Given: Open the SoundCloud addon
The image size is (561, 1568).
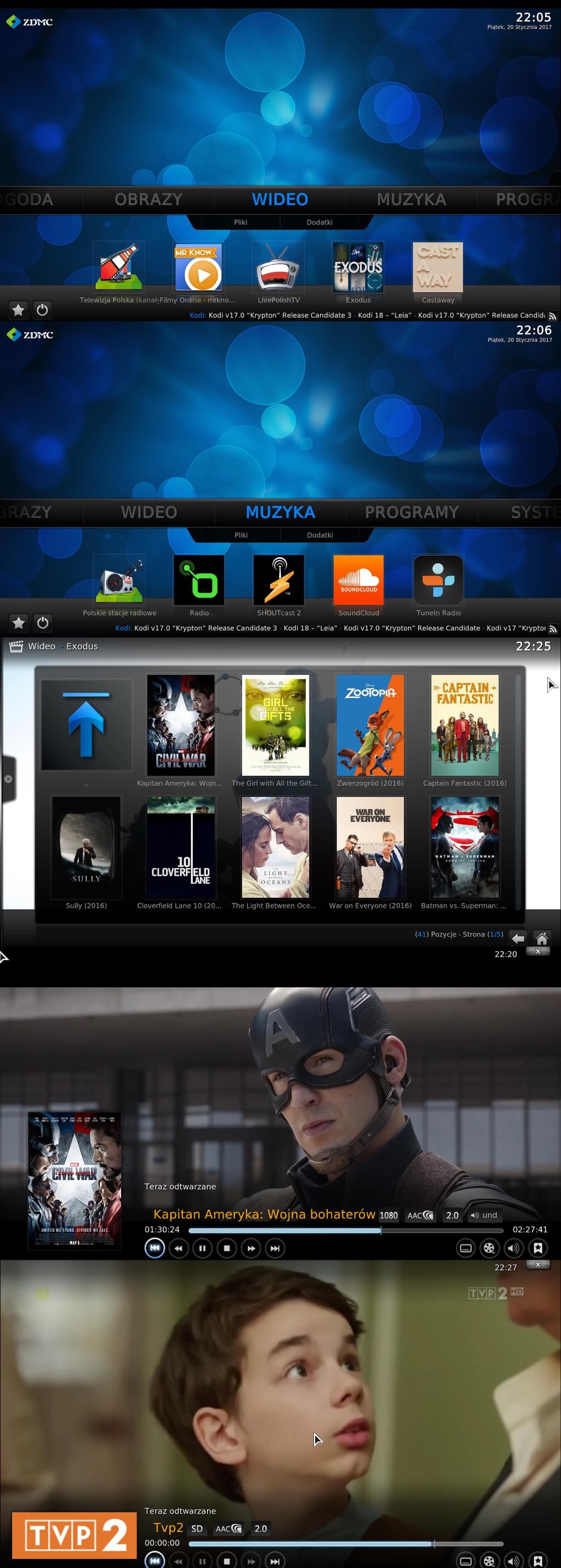Looking at the screenshot, I should tap(358, 581).
